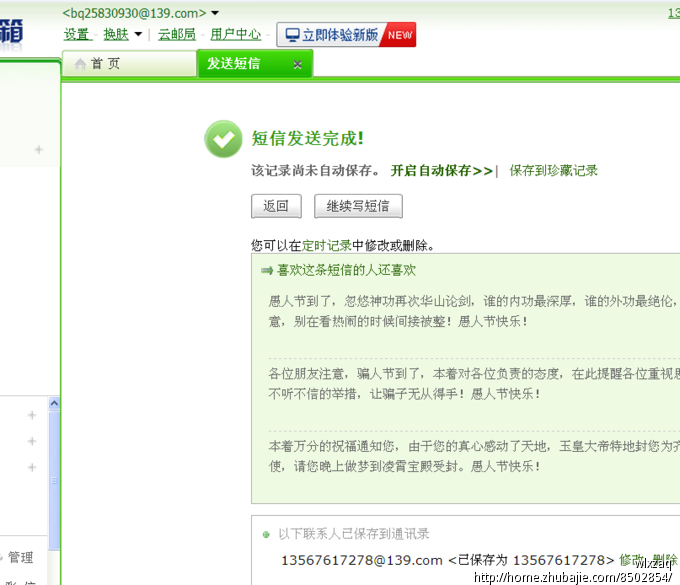
Task: Click 管理 in the left sidebar
Action: click(x=20, y=557)
